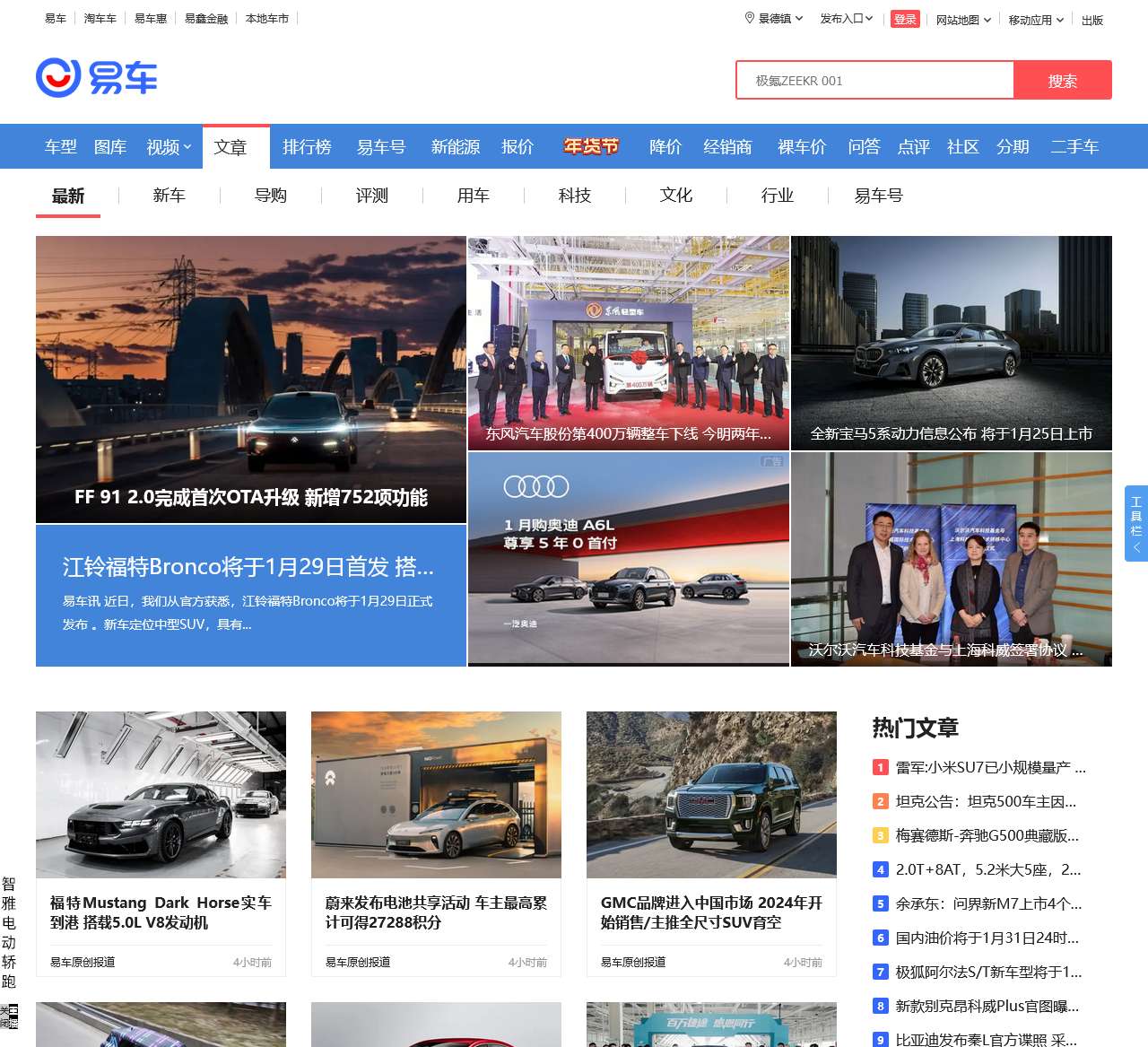1148x1047 pixels.
Task: Open 问答 in the navigation bar
Action: 865,146
